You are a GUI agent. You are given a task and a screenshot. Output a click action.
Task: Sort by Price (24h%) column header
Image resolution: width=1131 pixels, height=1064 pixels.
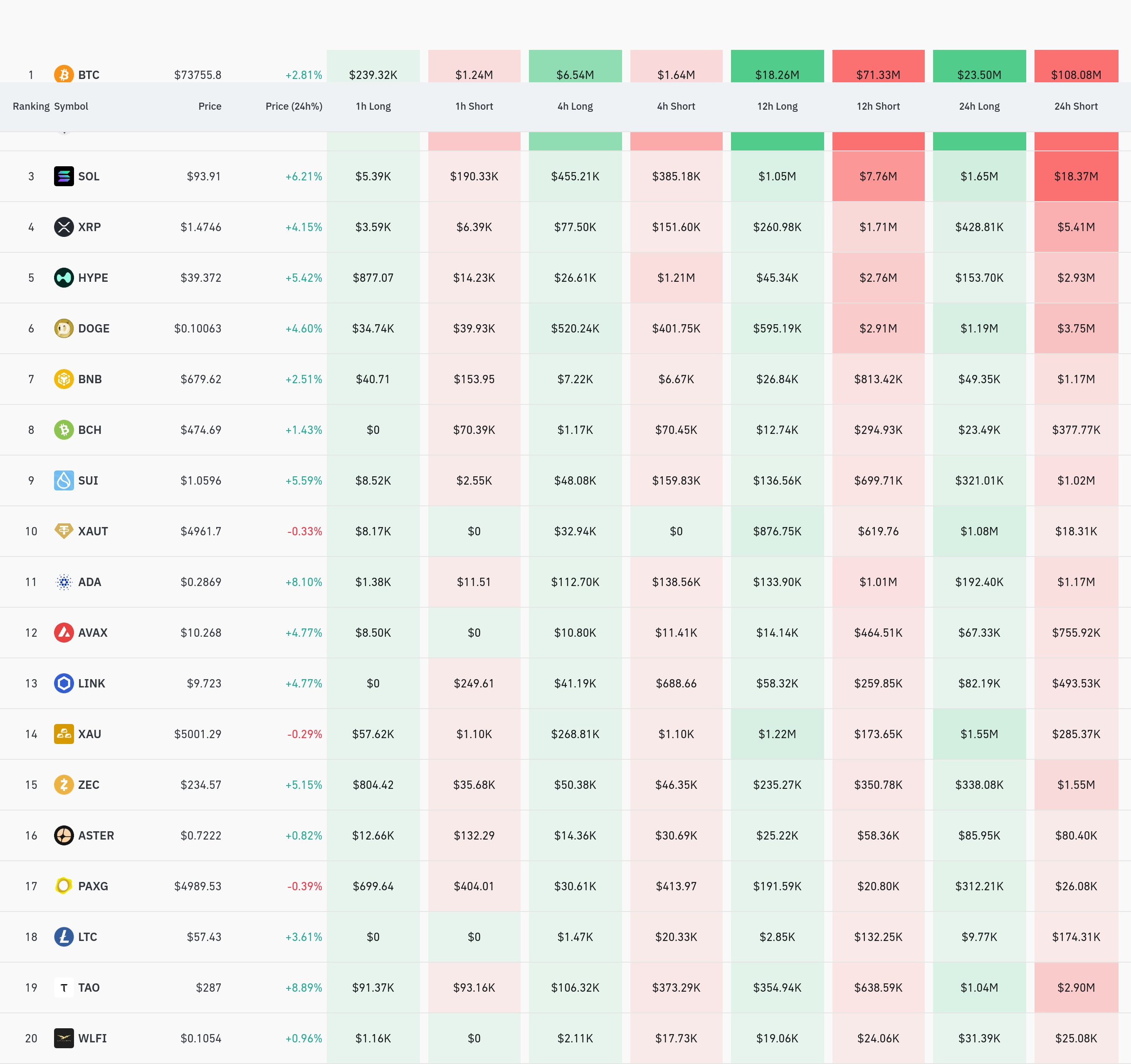[x=294, y=106]
